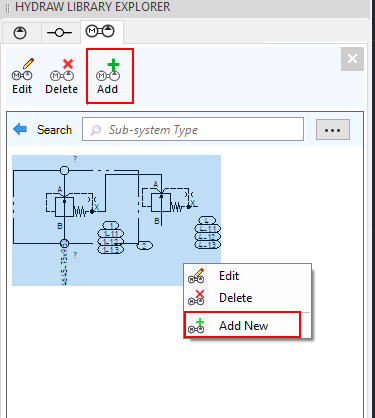Close the toolbar panel with the X
Viewport: 375px width, 418px height.
pos(352,59)
